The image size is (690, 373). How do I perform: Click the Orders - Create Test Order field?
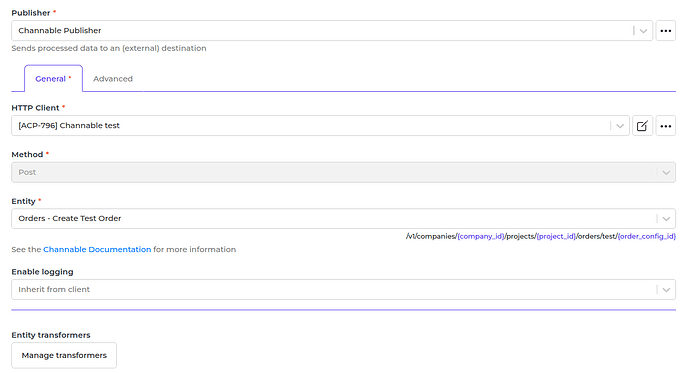click(x=343, y=219)
